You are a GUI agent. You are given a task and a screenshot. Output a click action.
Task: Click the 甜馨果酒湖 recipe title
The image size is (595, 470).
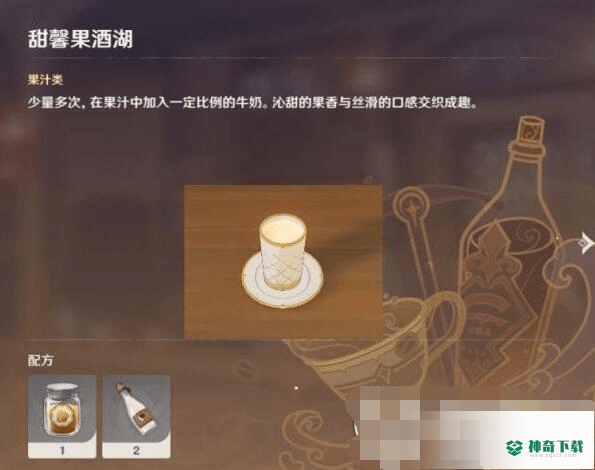(x=80, y=38)
